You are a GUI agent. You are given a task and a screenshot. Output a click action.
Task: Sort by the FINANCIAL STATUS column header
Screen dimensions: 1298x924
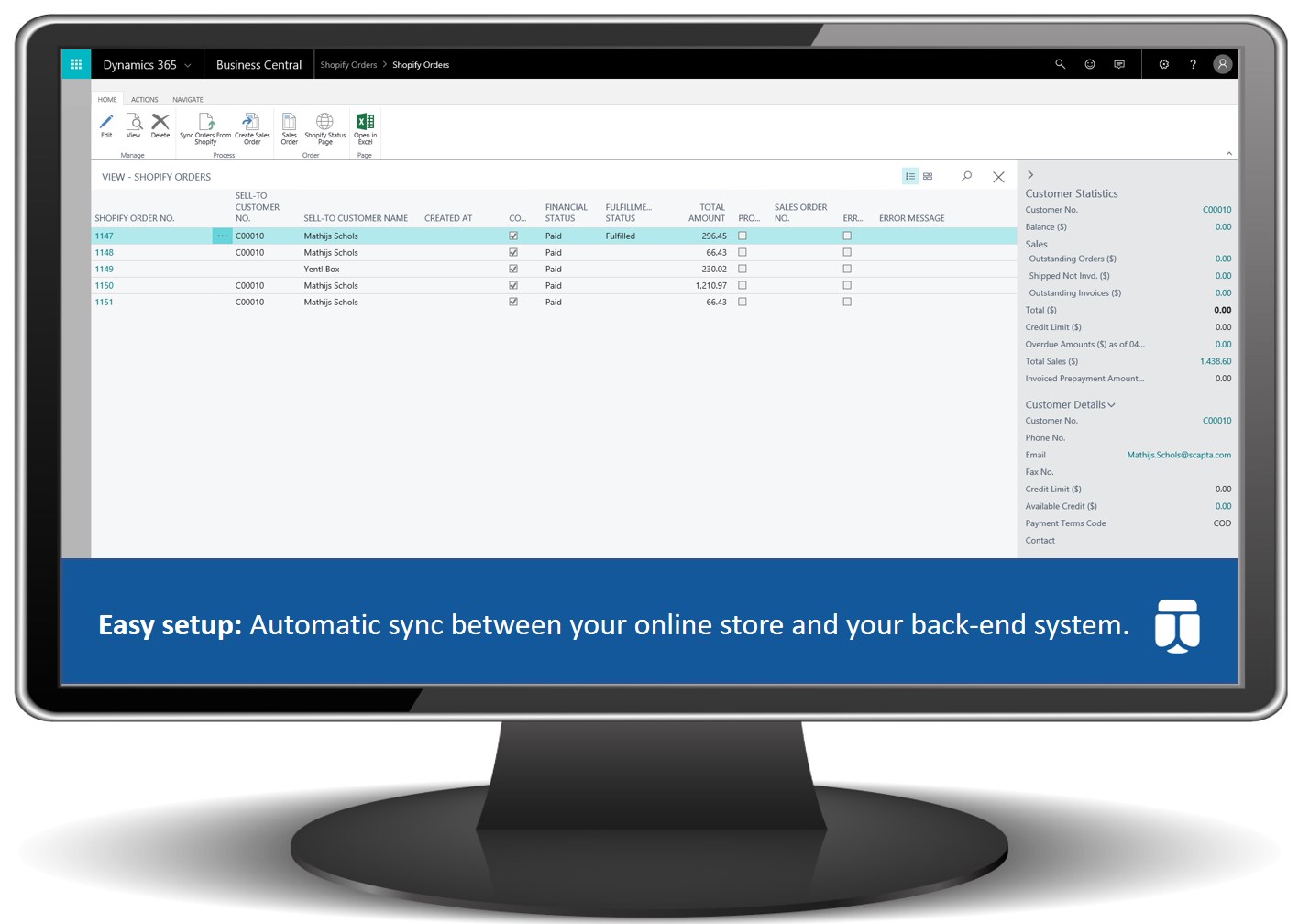coord(566,213)
